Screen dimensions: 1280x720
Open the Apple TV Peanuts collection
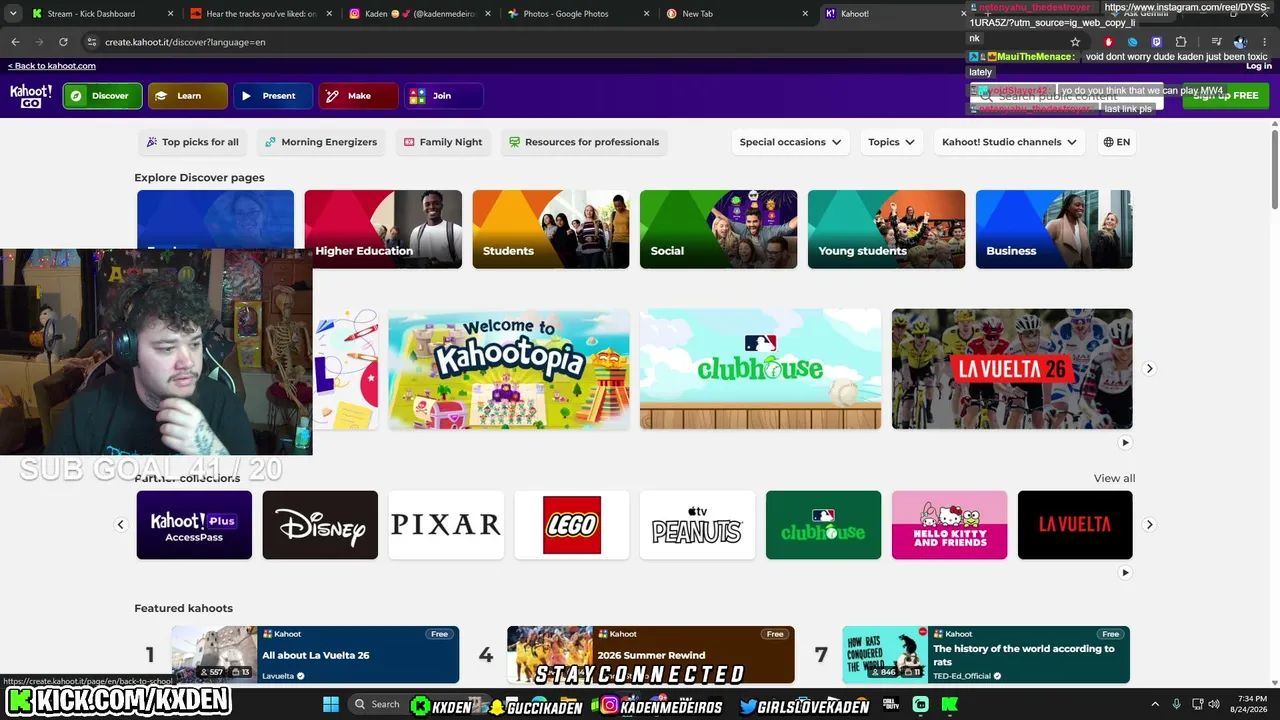(698, 525)
